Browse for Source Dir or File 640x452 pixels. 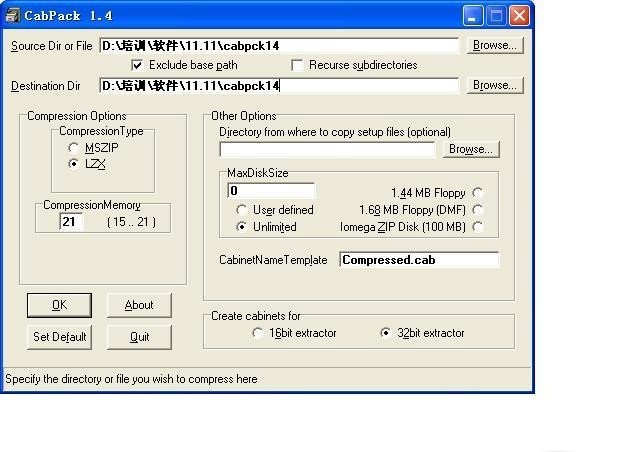[x=495, y=45]
